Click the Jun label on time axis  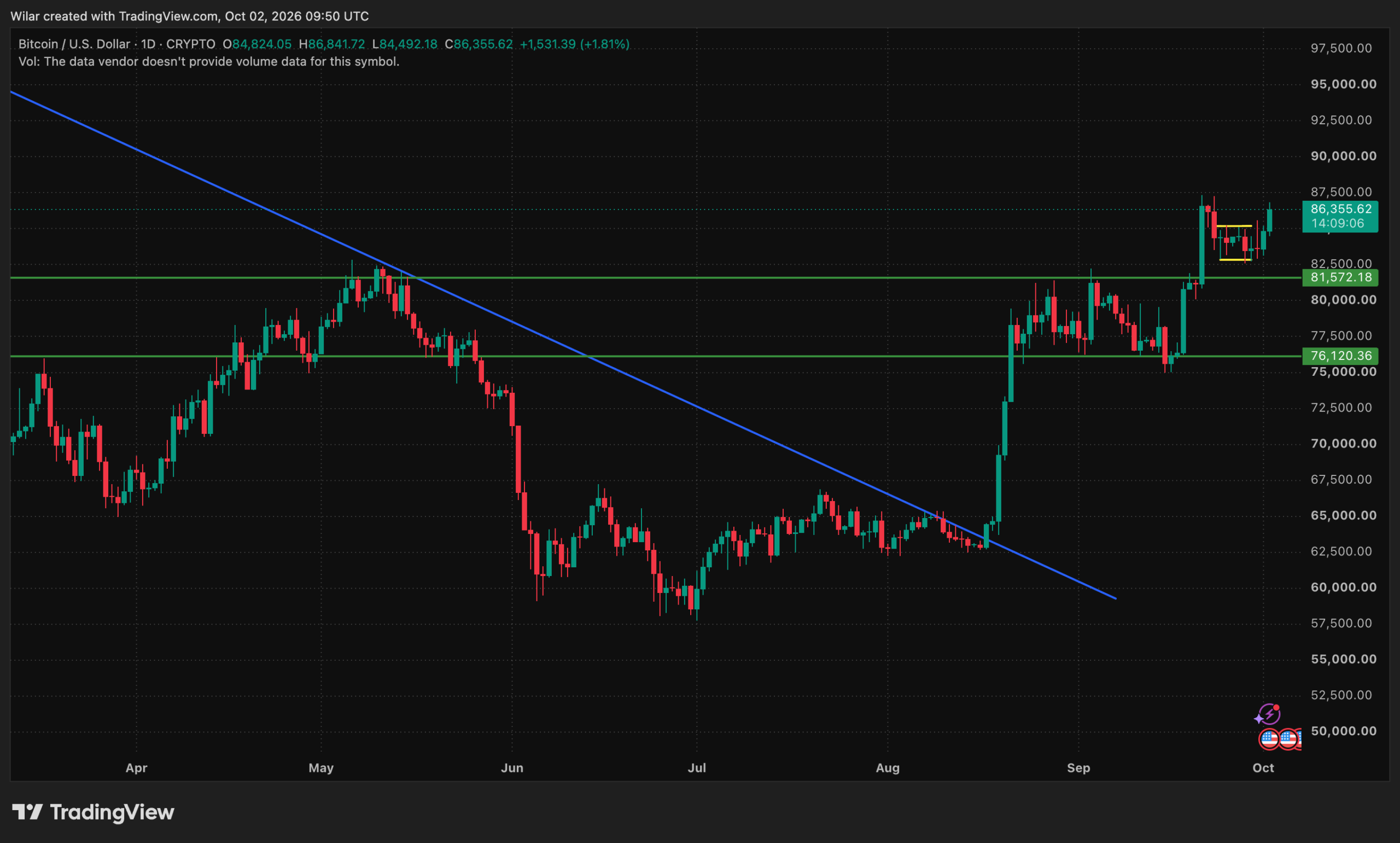click(511, 768)
